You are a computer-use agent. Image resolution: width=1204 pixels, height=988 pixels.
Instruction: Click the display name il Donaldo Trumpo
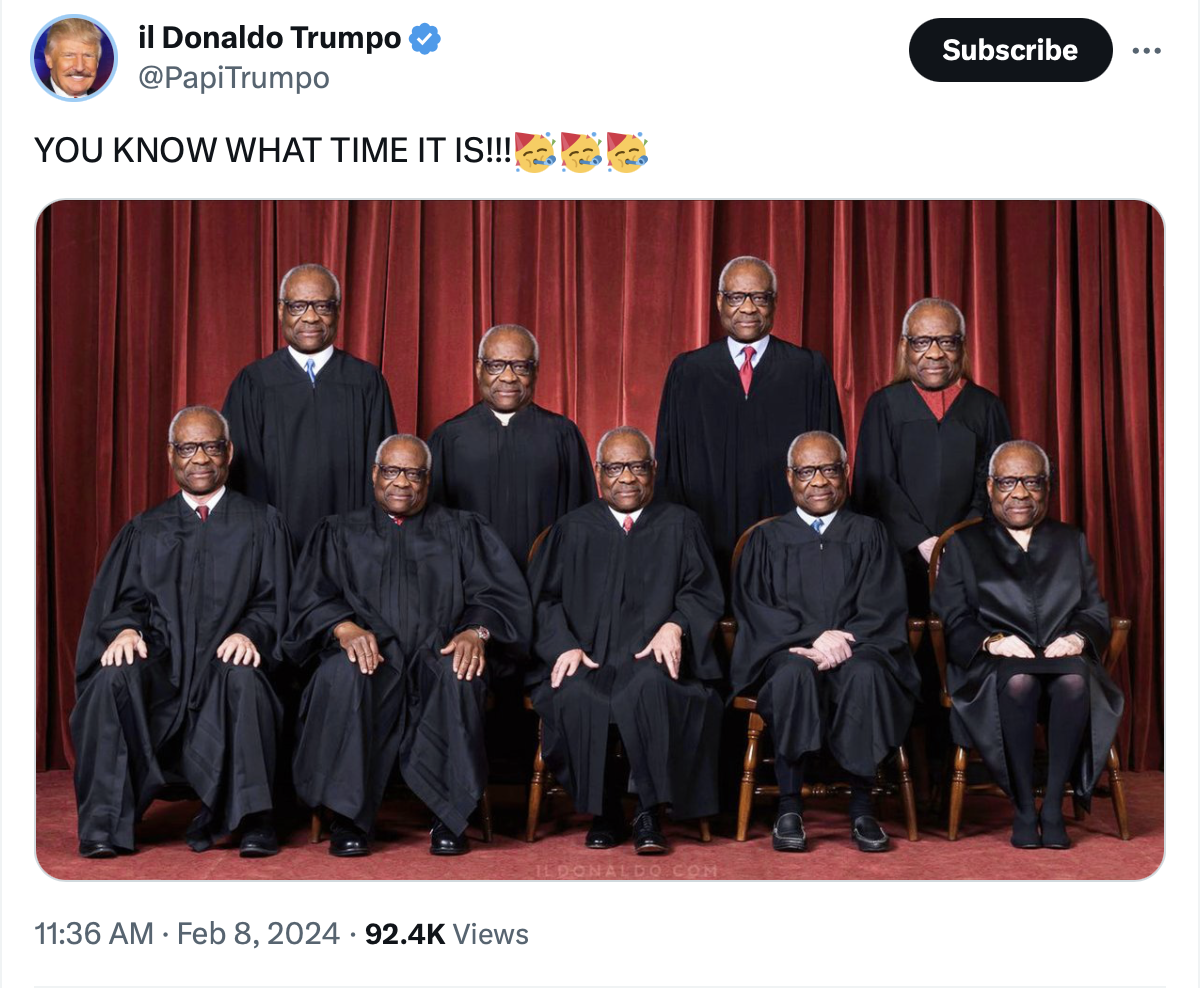tap(269, 39)
